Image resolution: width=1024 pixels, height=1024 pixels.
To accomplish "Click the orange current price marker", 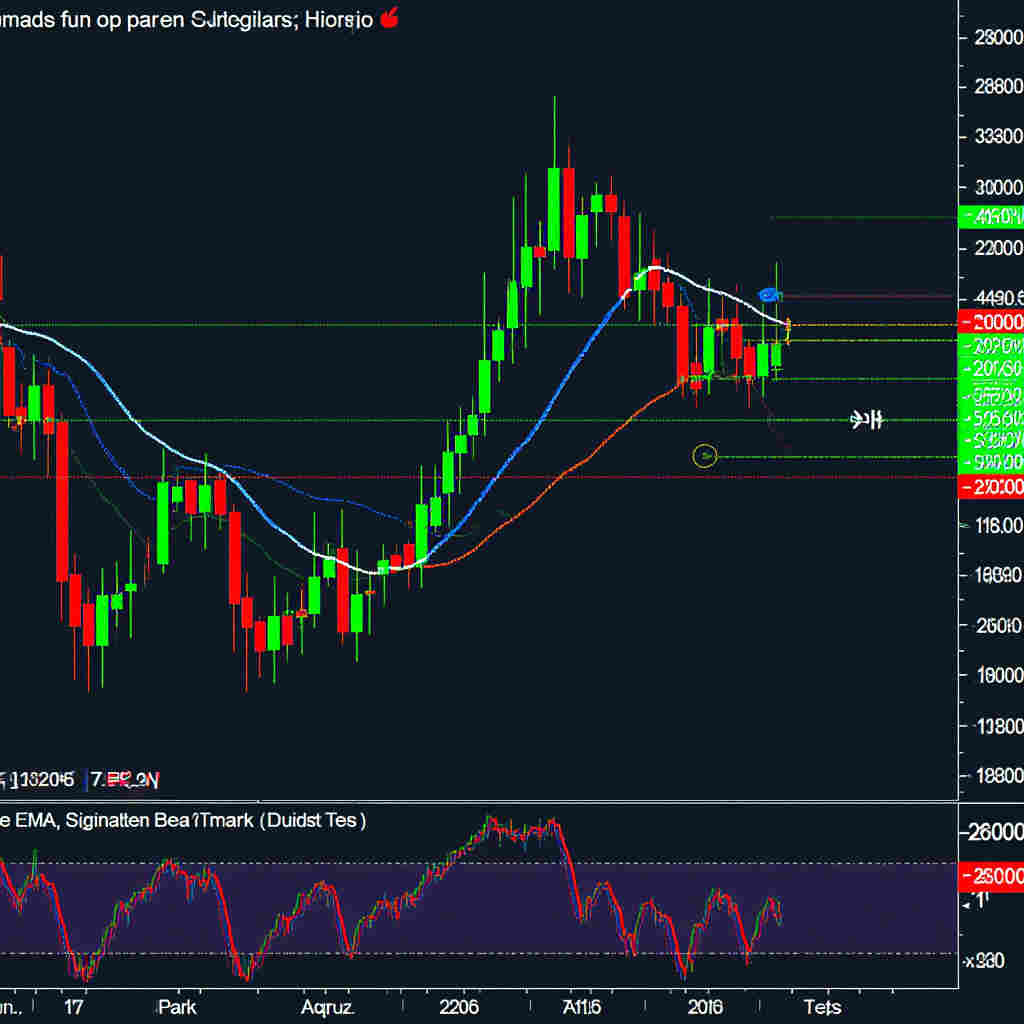I will [788, 325].
